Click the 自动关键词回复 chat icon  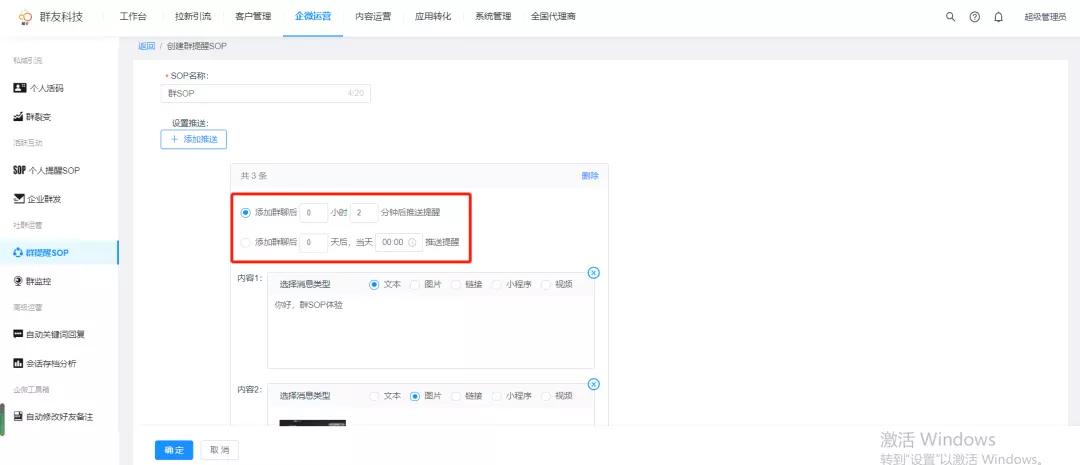pyautogui.click(x=19, y=333)
